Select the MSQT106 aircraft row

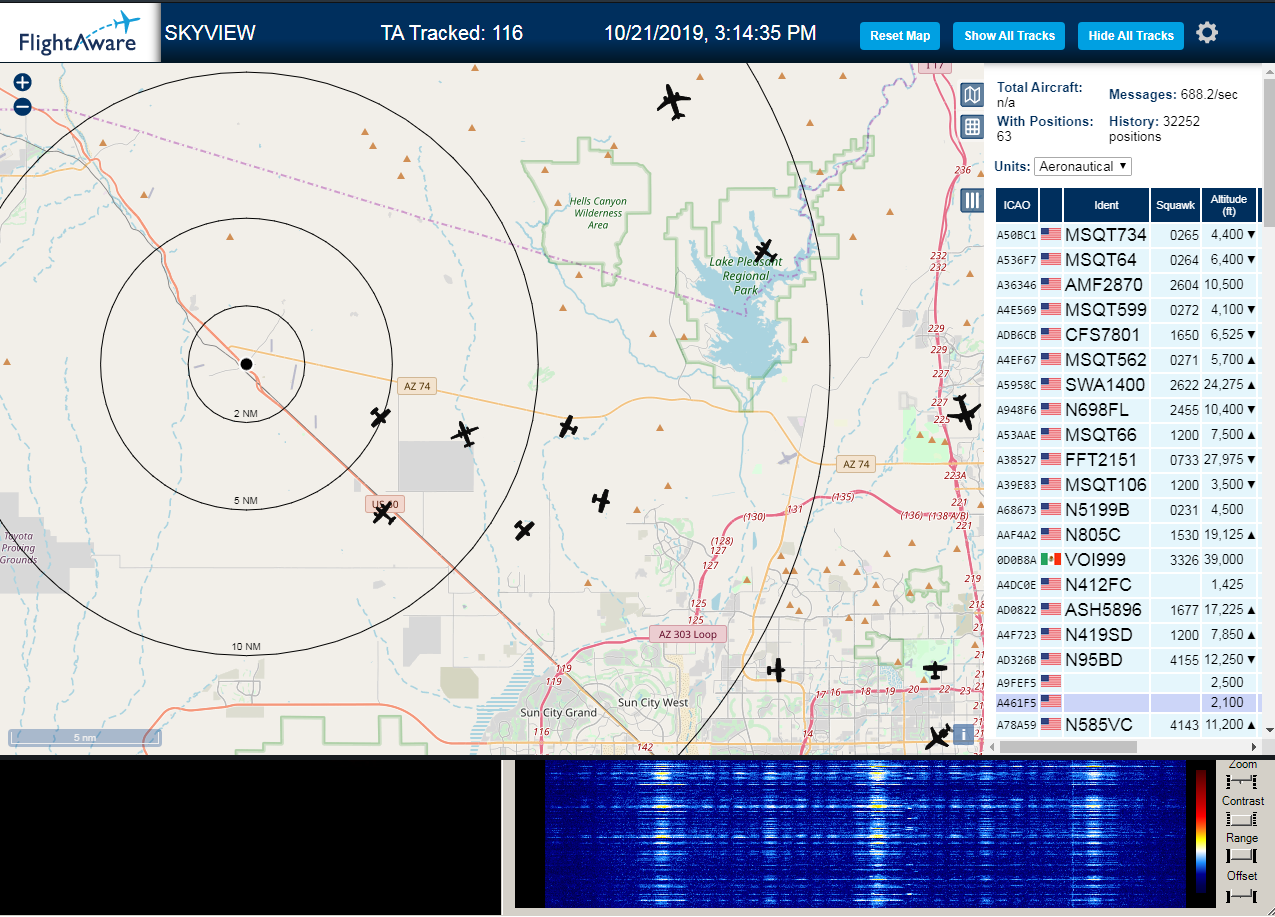pyautogui.click(x=1128, y=485)
